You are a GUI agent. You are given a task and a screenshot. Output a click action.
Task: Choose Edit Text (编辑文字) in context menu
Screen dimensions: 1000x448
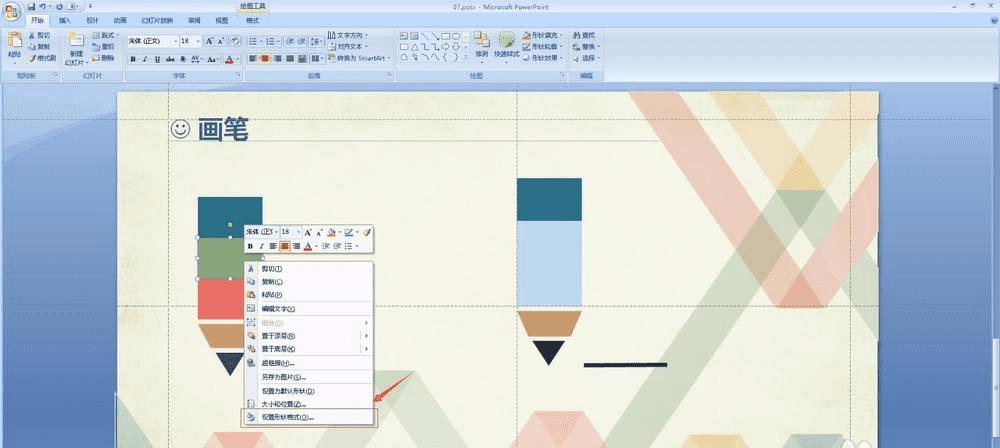tap(309, 309)
